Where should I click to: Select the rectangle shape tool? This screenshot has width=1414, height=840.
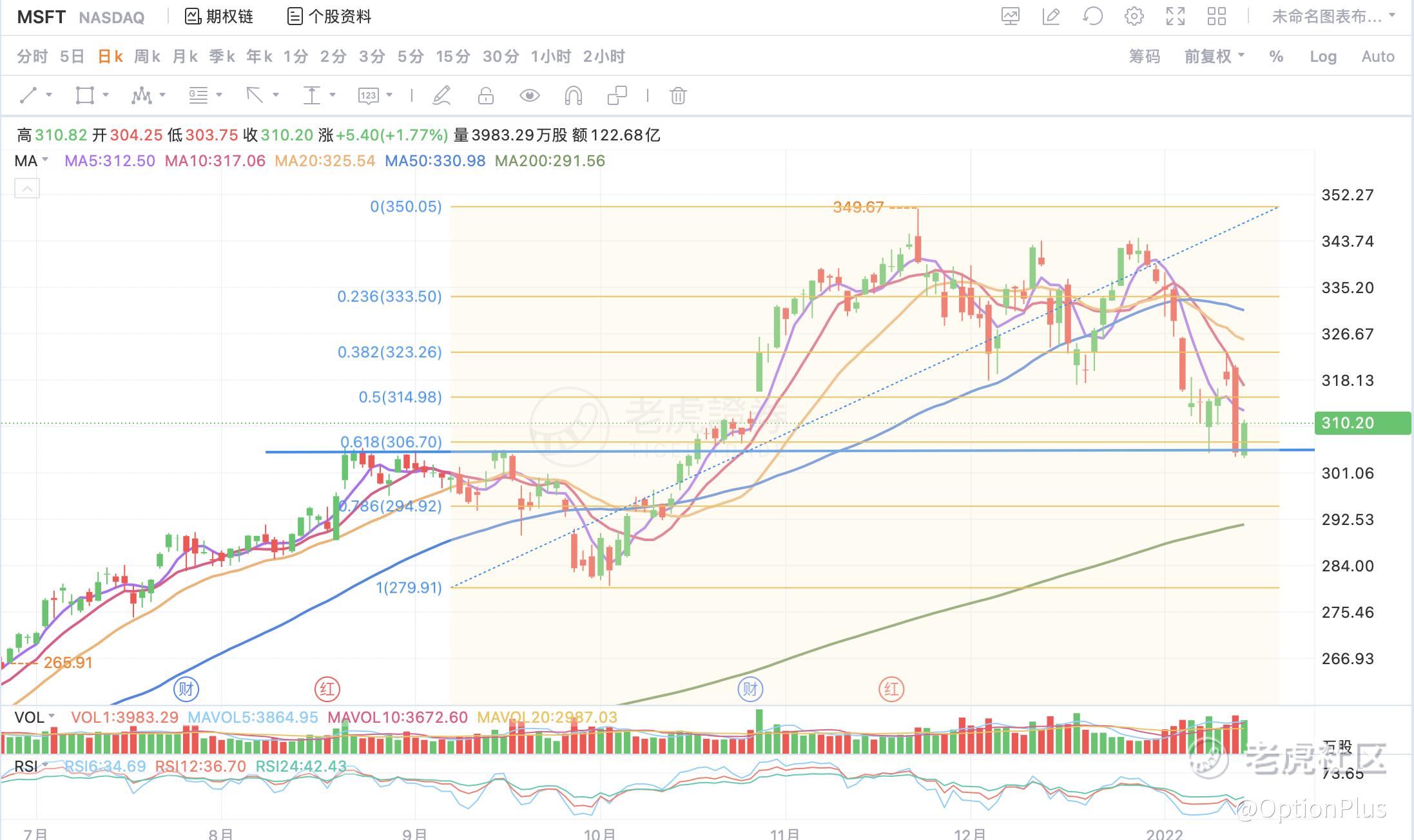click(x=84, y=96)
